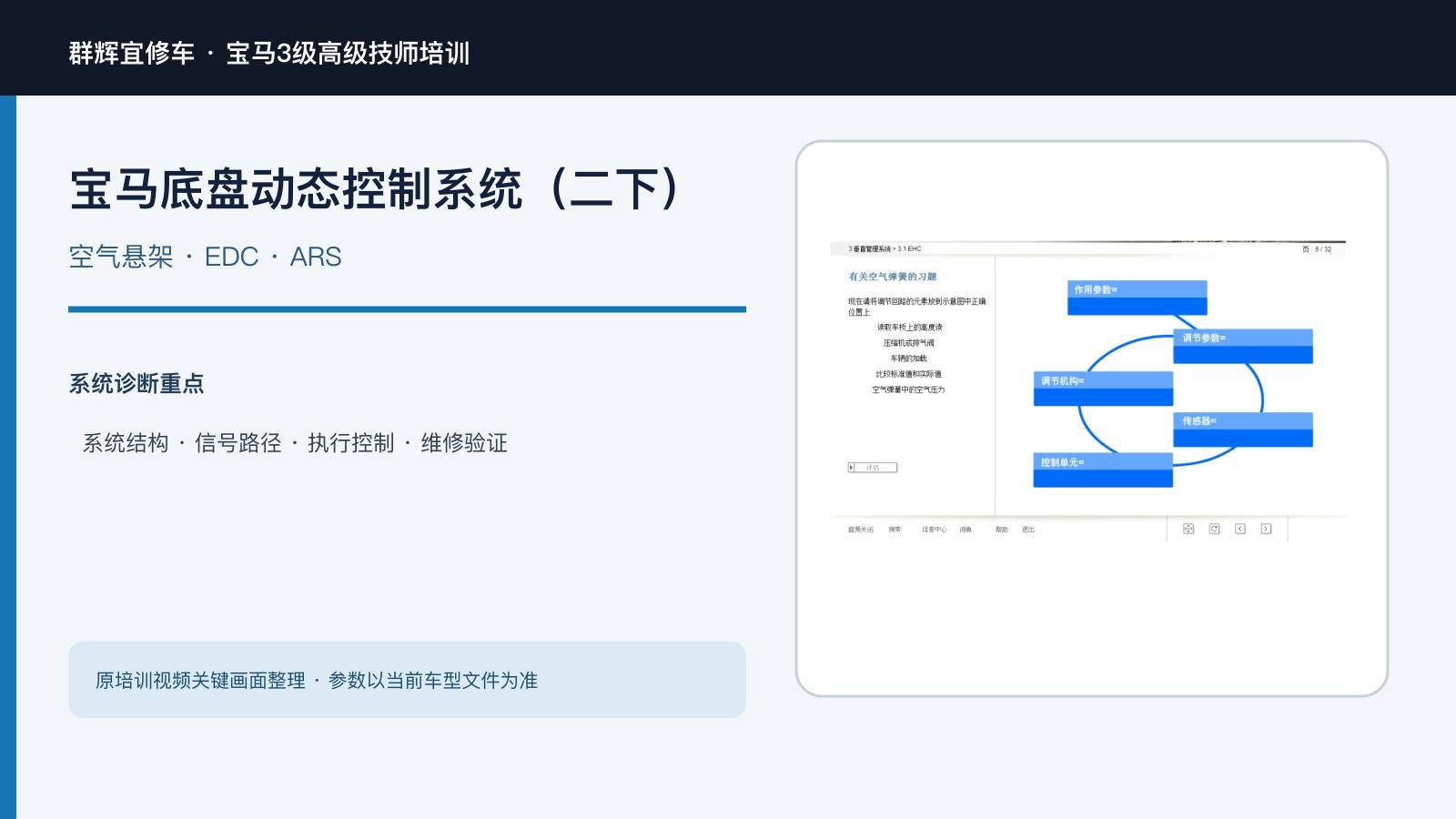Click the list item 比较标准值和实际值
1456x819 pixels.
[x=908, y=374]
